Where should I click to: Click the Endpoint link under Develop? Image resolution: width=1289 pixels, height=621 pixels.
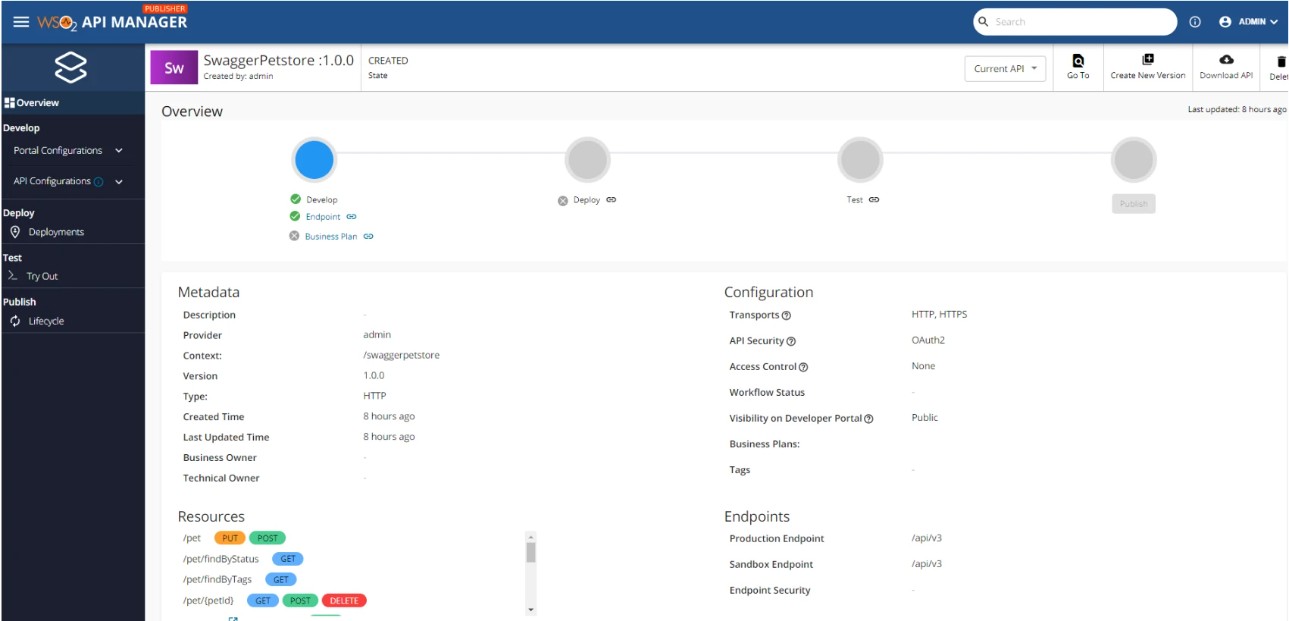click(x=323, y=217)
